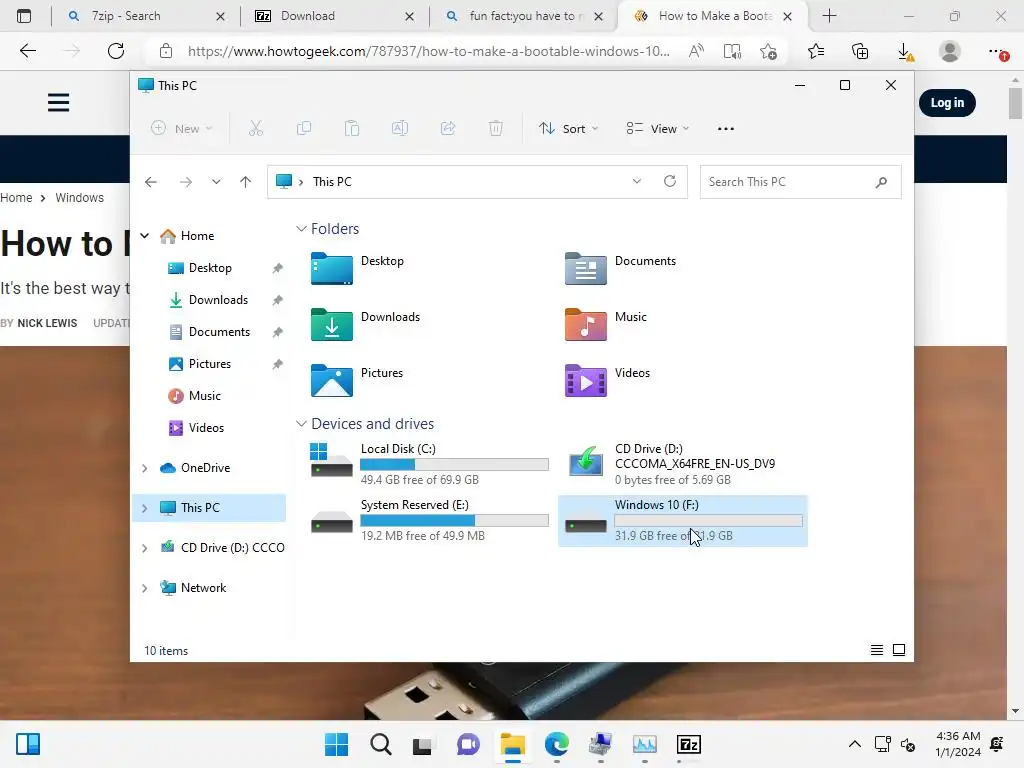The width and height of the screenshot is (1024, 768).
Task: Open the See more (three dots) Explorer menu
Action: click(726, 129)
